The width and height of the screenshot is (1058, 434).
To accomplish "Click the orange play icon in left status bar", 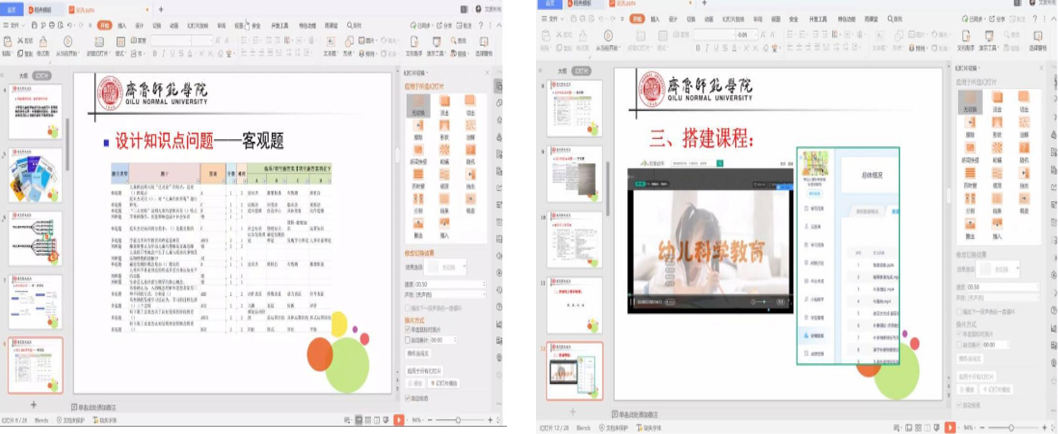I will [399, 421].
